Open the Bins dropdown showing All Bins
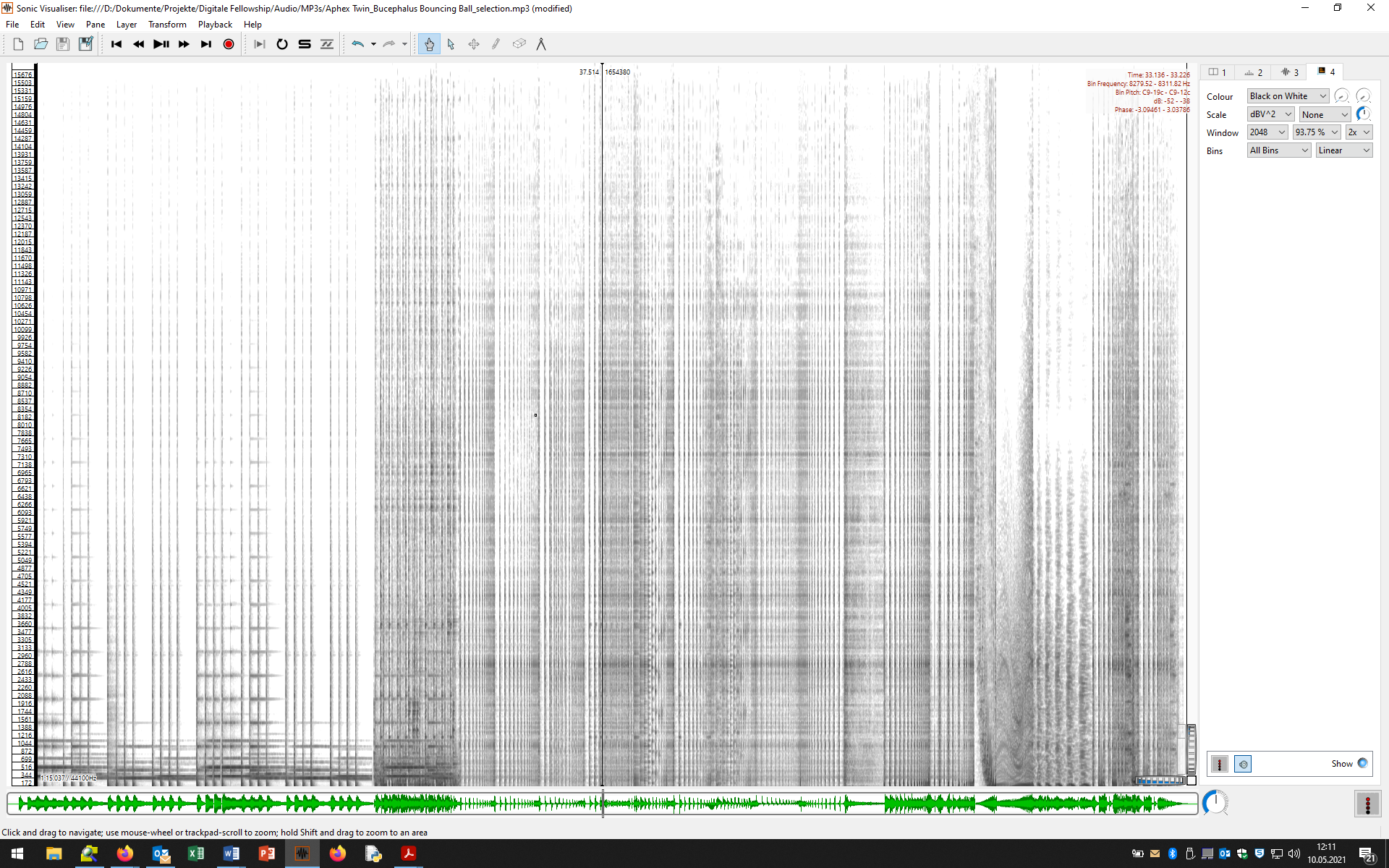This screenshot has height=868, width=1389. pyautogui.click(x=1278, y=150)
